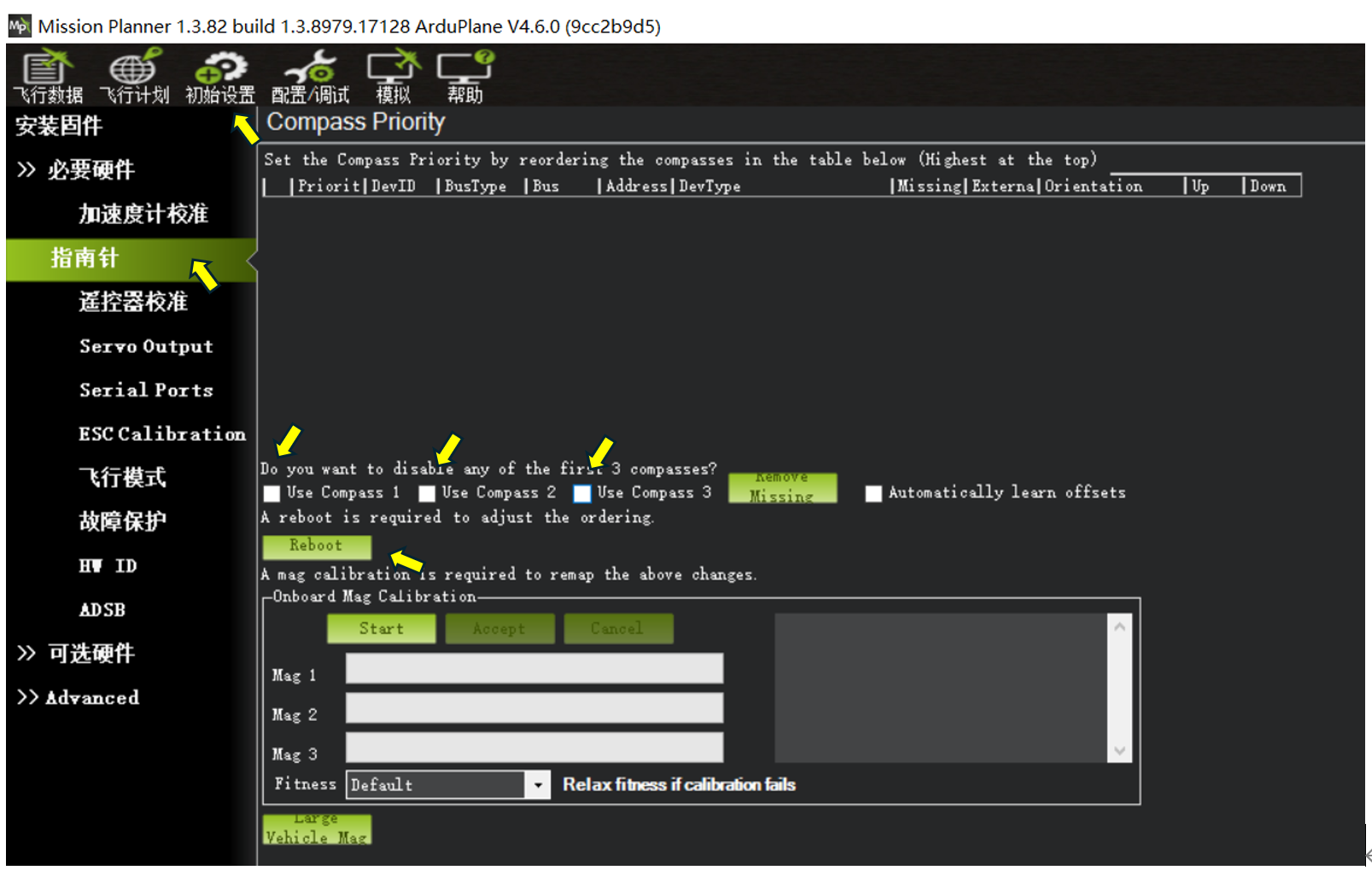
Task: Open the Fitness Default dropdown
Action: [x=537, y=785]
